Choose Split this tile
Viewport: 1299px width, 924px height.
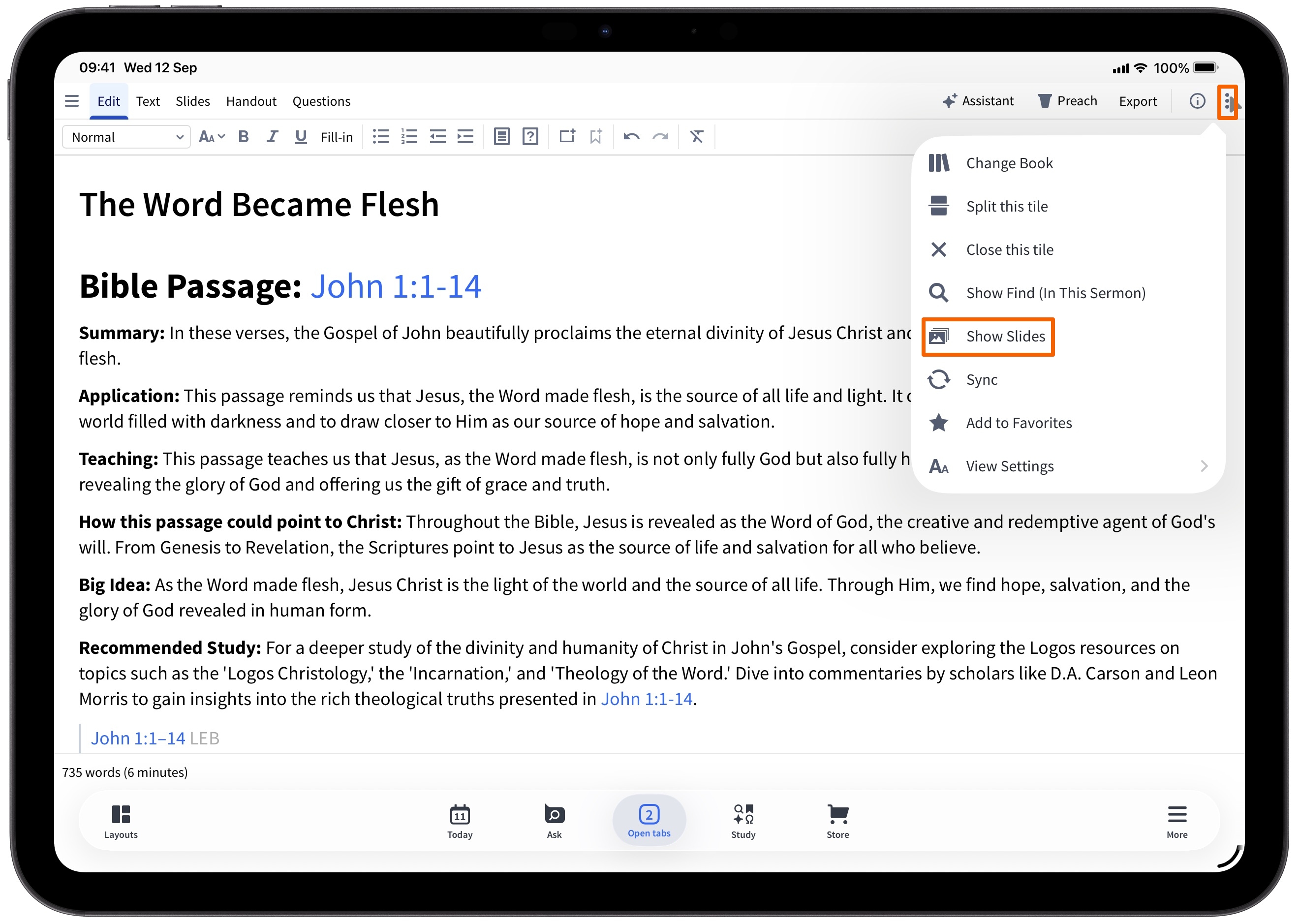[x=1069, y=207]
